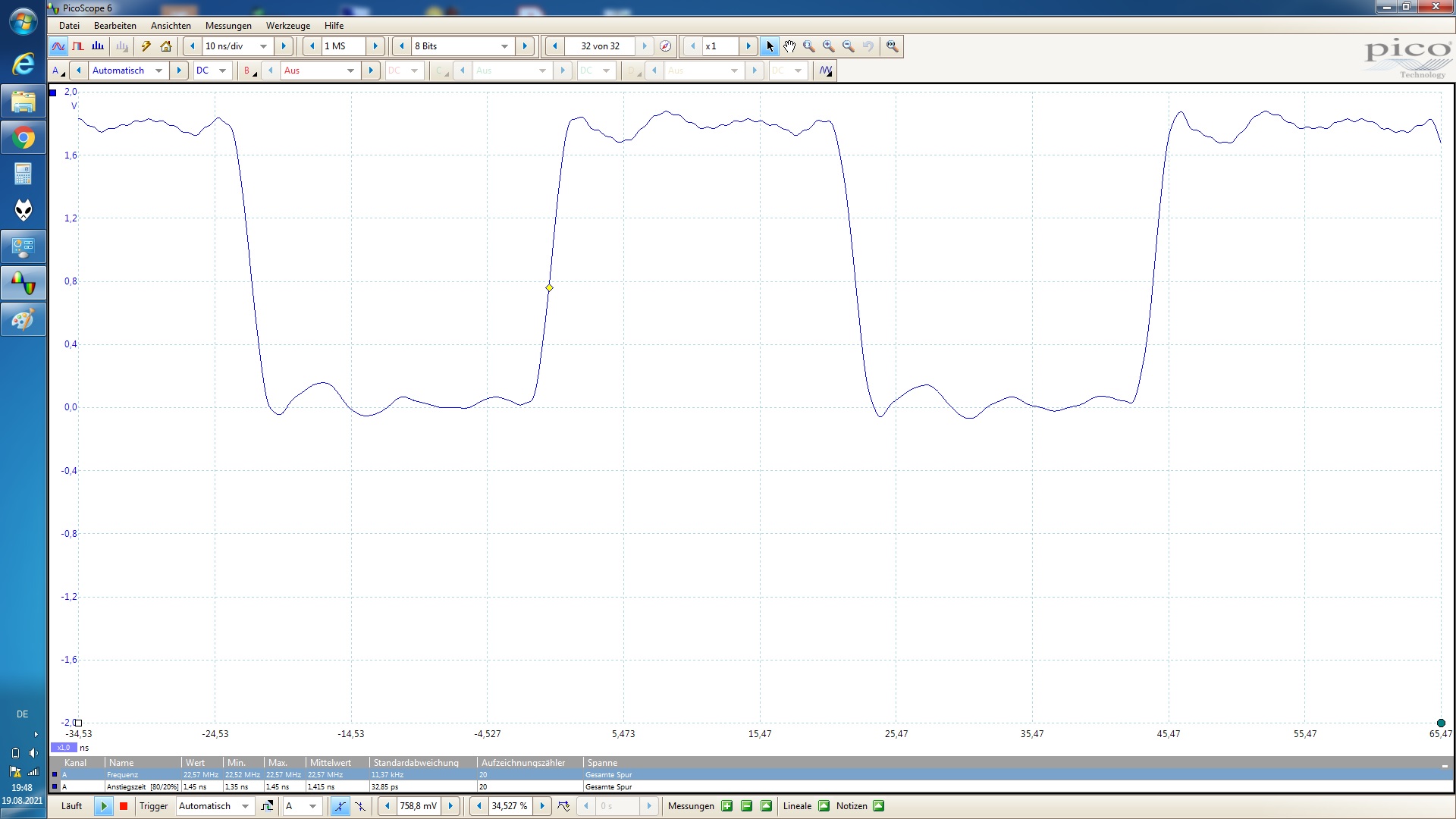Select the zoom window magnifier tool
This screenshot has height=819, width=1456.
(809, 46)
